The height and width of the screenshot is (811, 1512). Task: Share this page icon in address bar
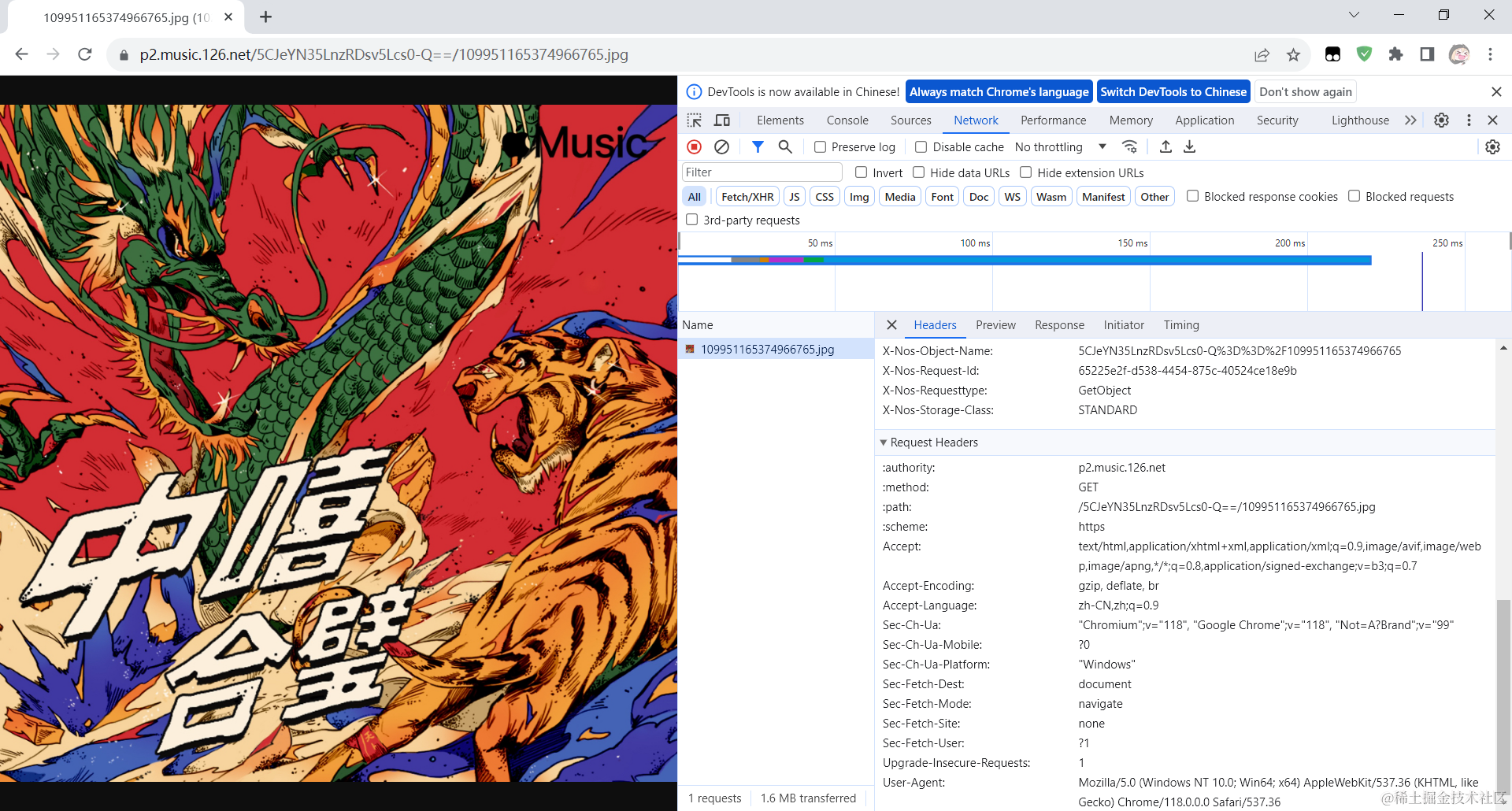(x=1262, y=54)
